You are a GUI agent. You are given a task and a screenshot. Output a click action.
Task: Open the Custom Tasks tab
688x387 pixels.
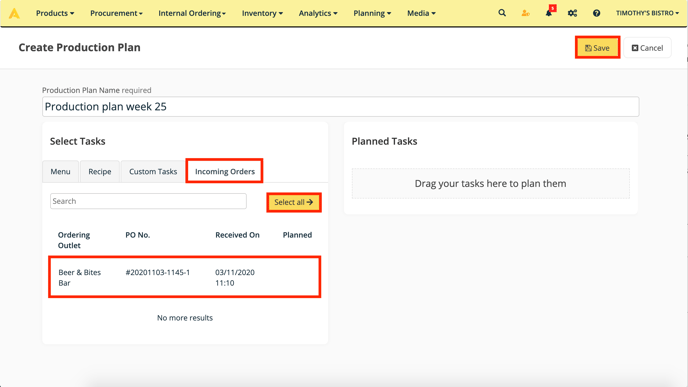[153, 172]
